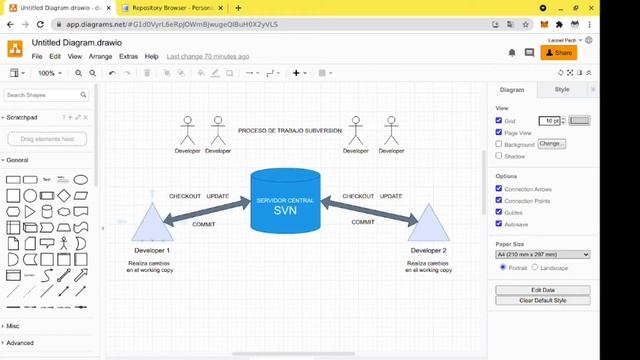Screen dimensions: 640x360
Task: Click the Clear Default Style button
Action: [x=543, y=300]
